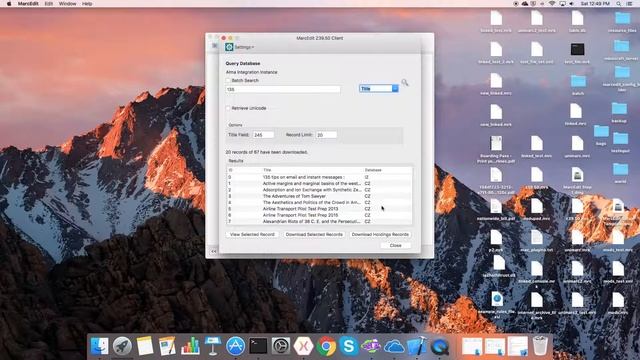This screenshot has height=360, width=640.
Task: Click the Download Selected Records button
Action: pos(314,234)
